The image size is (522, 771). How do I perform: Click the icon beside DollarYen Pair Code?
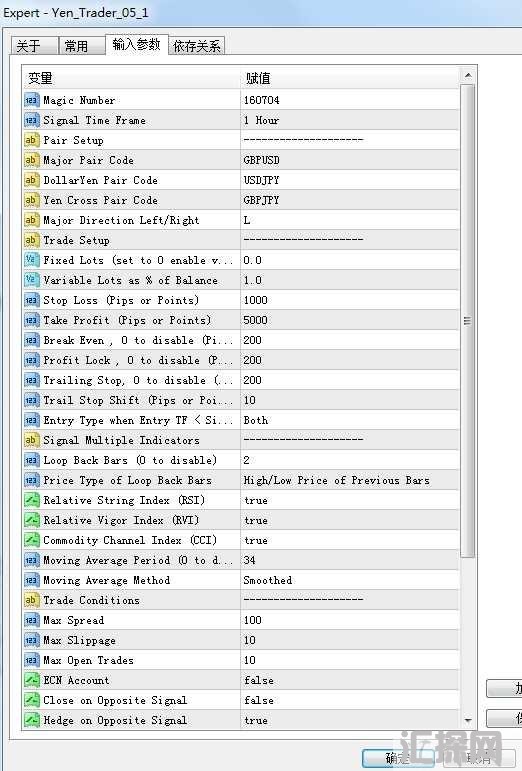(31, 180)
